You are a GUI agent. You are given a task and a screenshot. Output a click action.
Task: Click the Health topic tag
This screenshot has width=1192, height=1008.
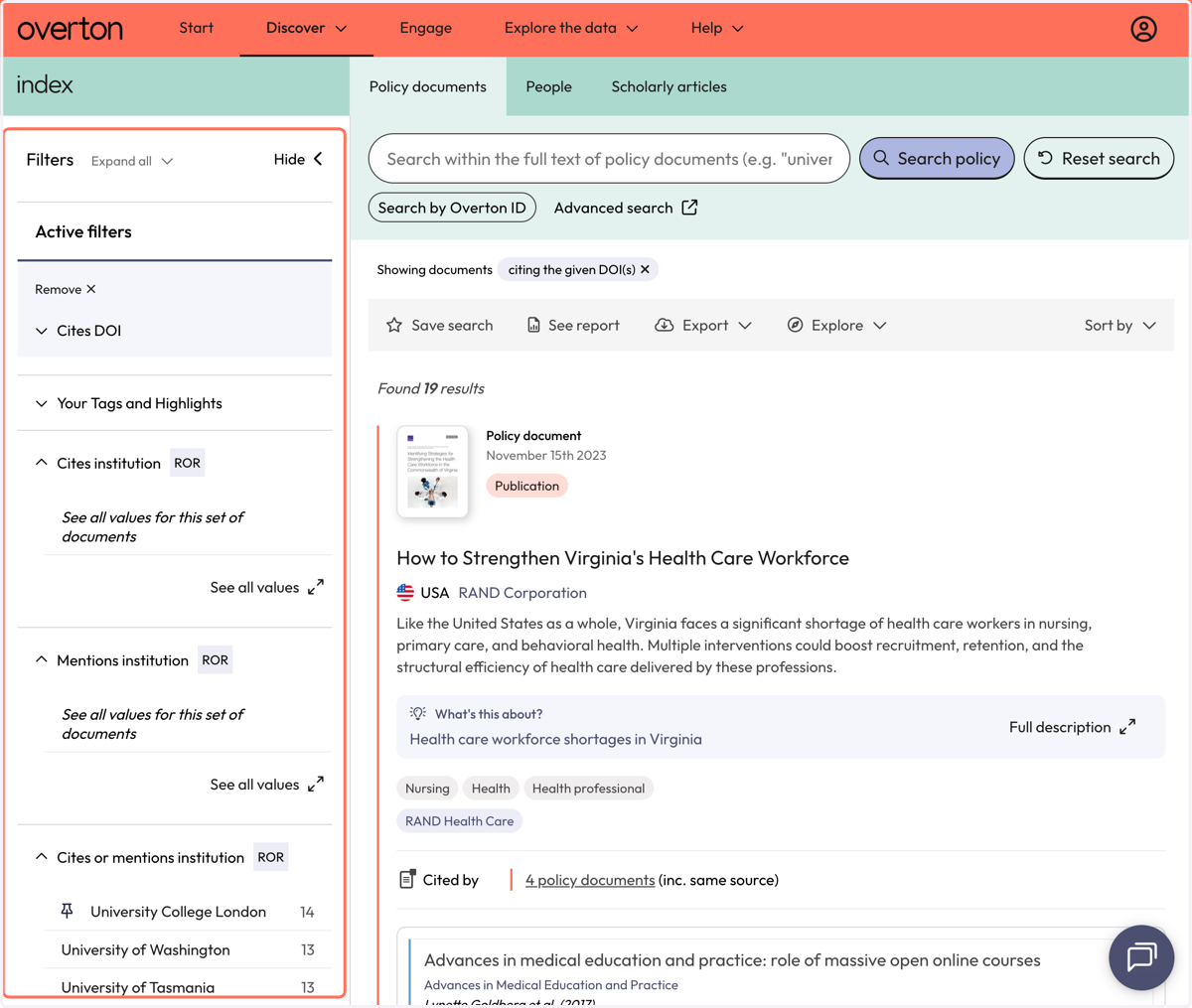click(491, 789)
